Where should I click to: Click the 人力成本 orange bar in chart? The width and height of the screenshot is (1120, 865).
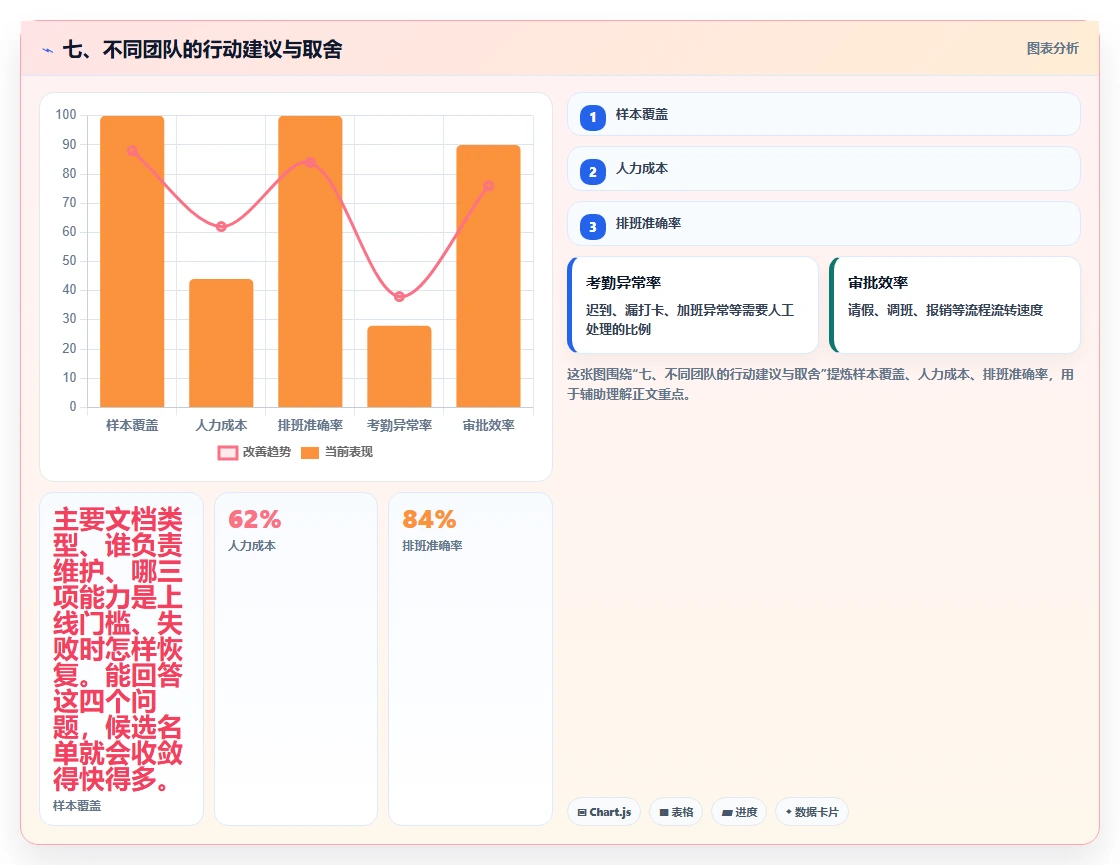221,343
